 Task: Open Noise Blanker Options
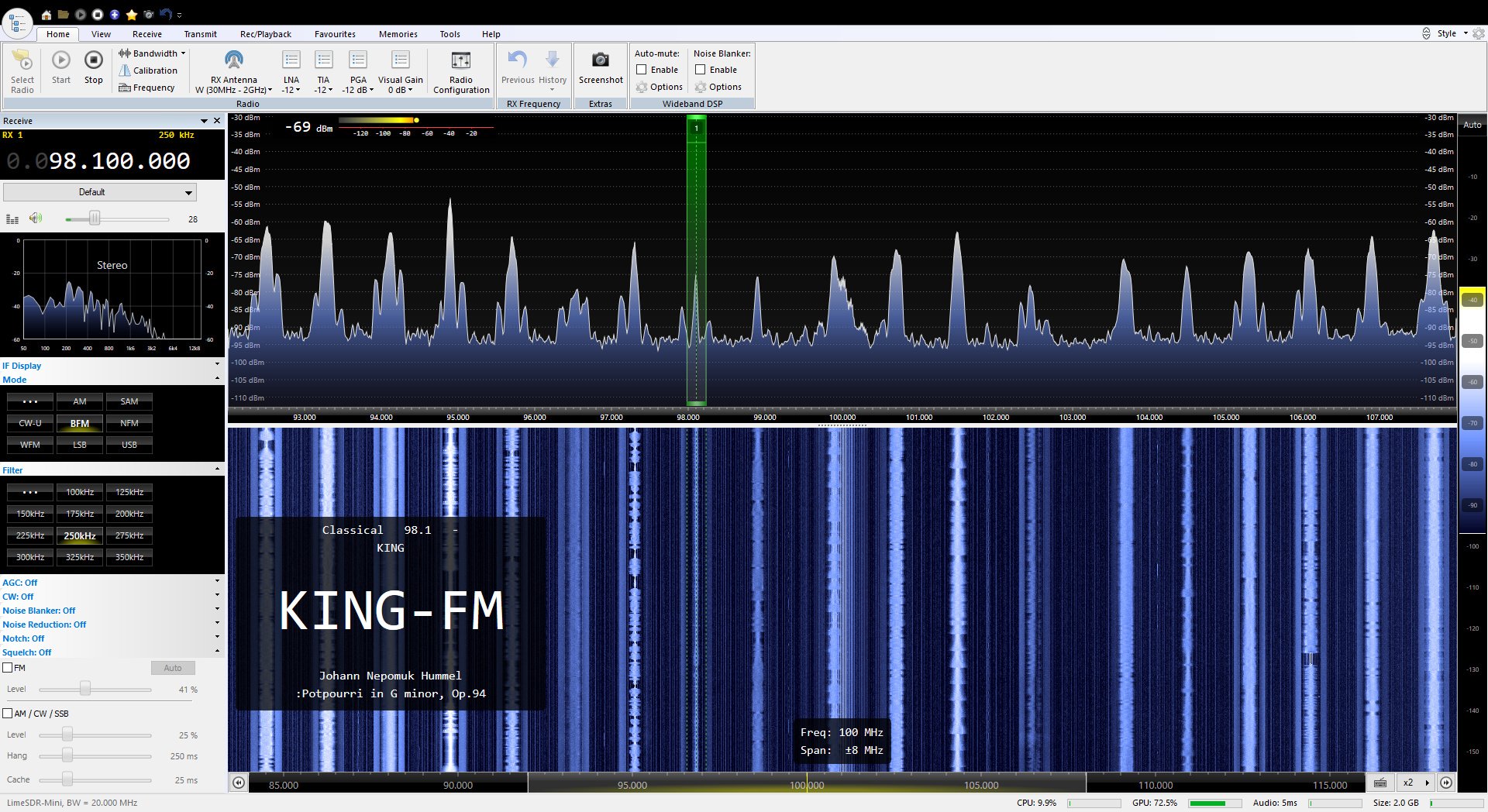click(x=718, y=87)
